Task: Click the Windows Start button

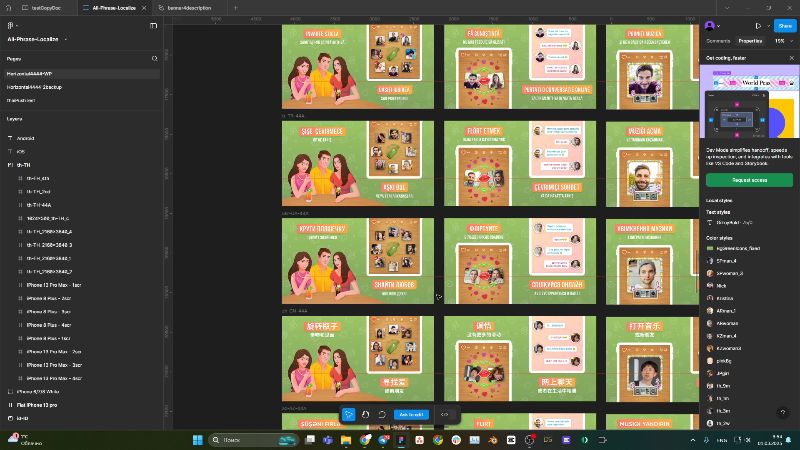Action: [x=197, y=440]
